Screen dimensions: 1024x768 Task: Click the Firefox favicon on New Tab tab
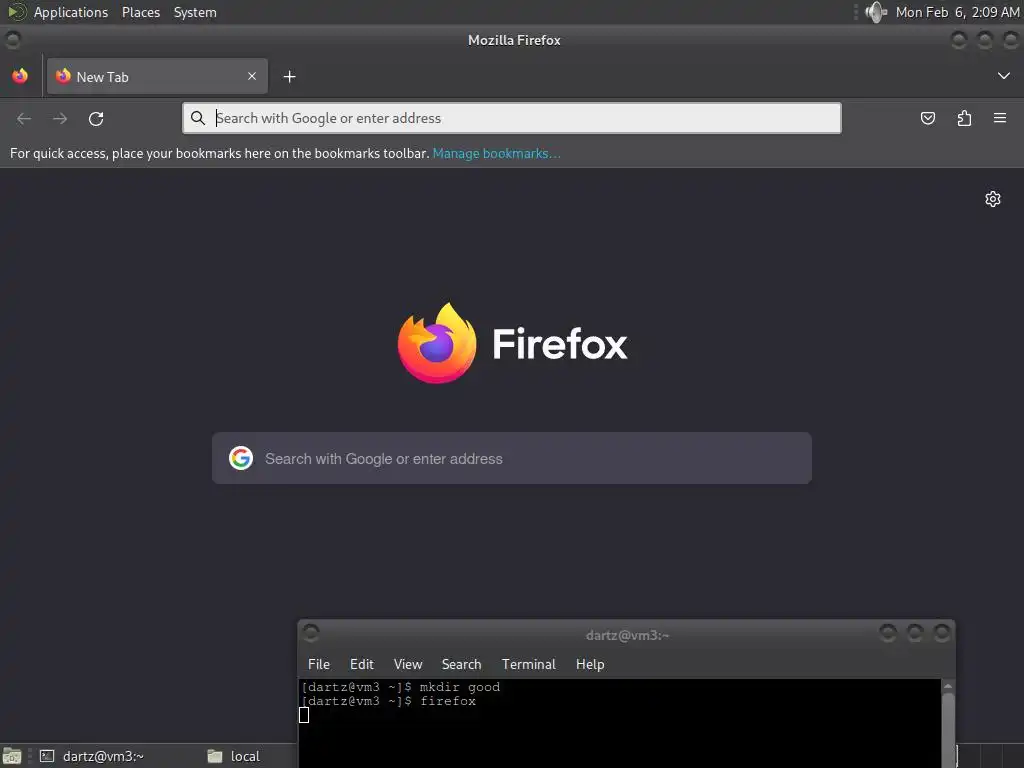(x=63, y=76)
